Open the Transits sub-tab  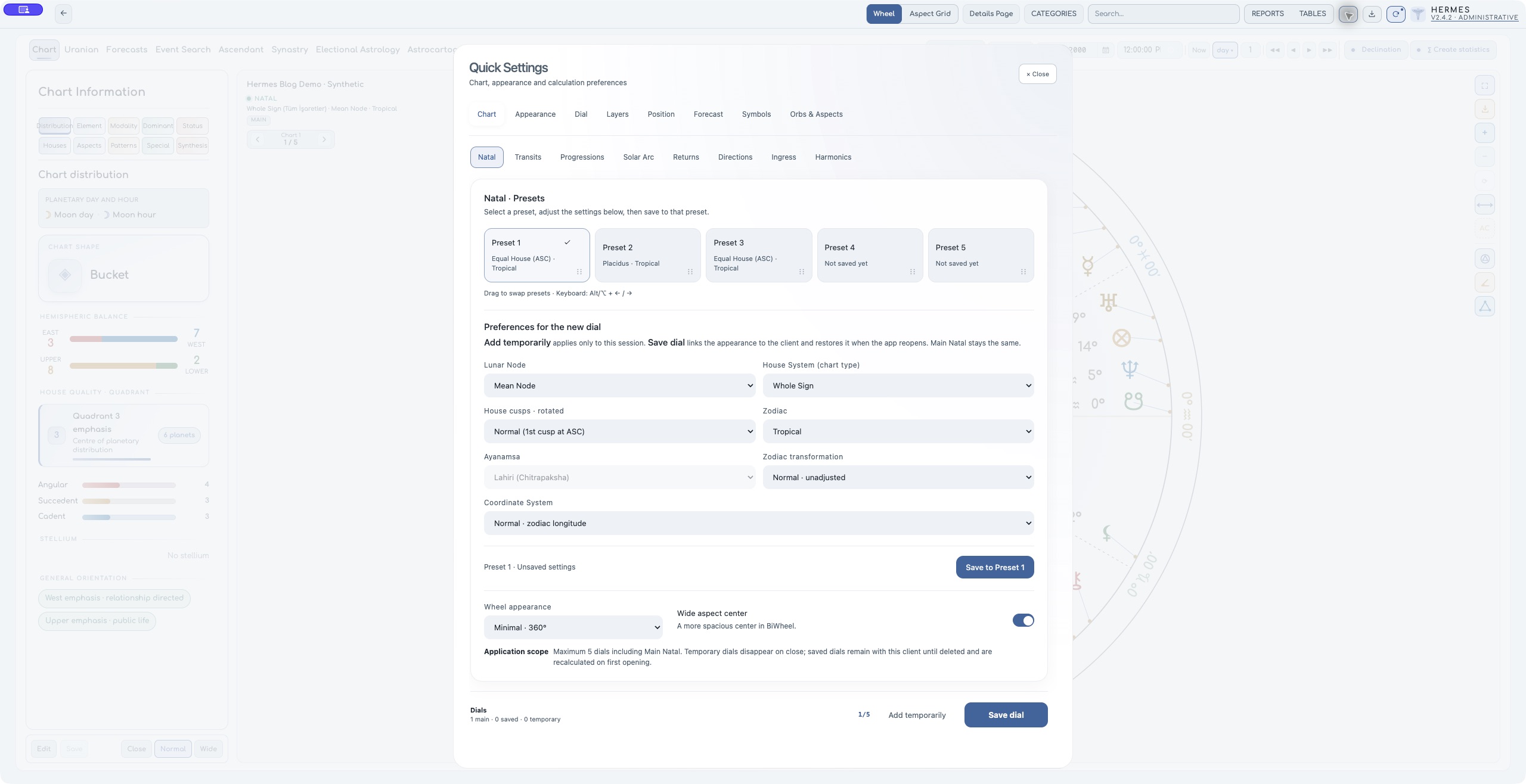click(x=528, y=157)
